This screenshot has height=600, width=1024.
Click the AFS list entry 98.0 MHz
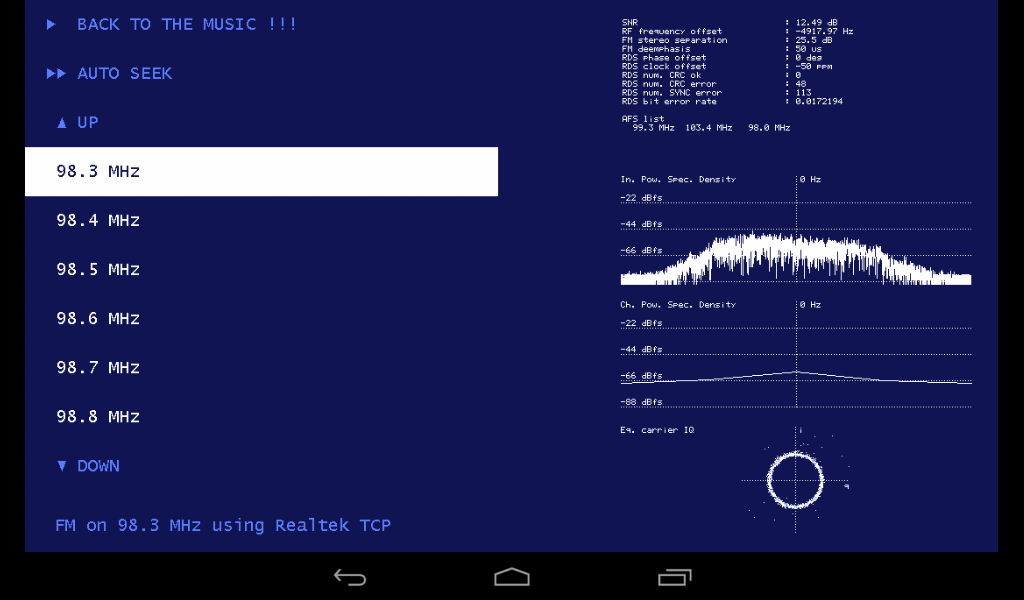[x=769, y=128]
